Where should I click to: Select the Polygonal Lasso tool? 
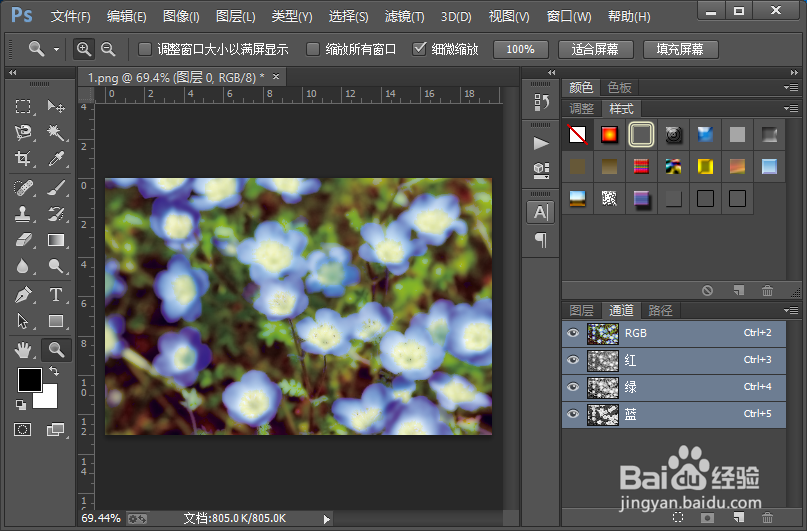coord(23,133)
